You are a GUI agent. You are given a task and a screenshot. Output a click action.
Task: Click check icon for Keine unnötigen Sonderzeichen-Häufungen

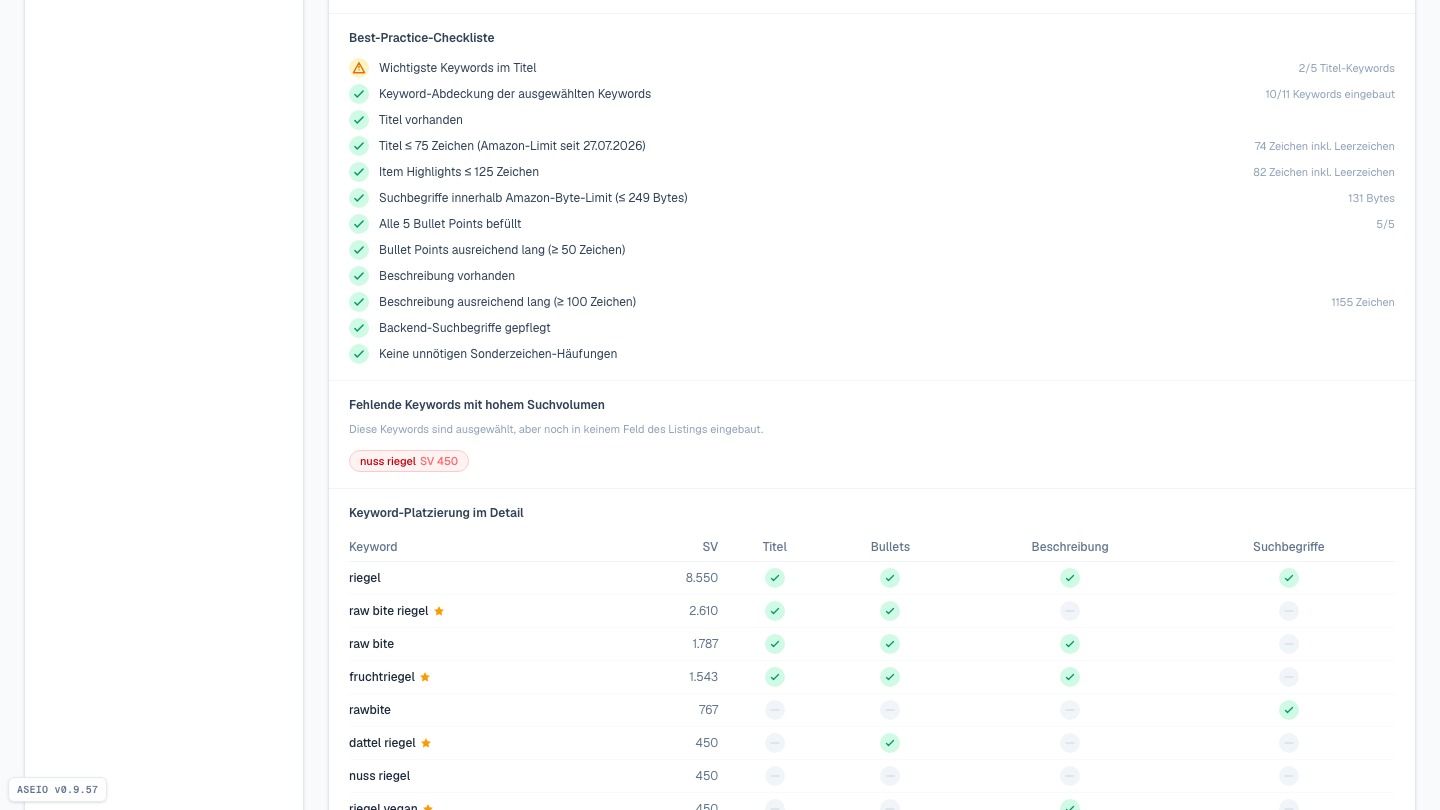359,354
